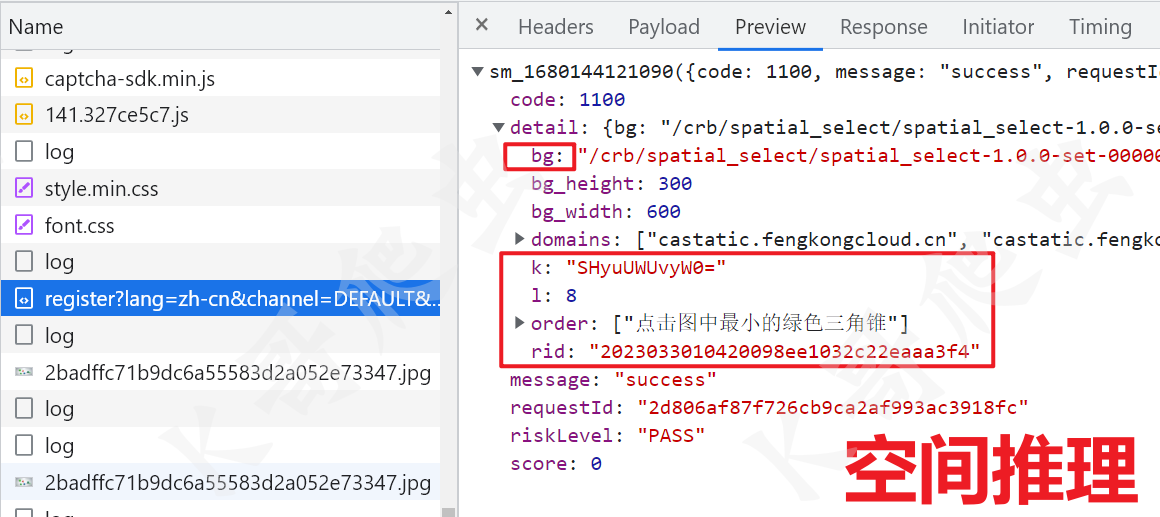The height and width of the screenshot is (517, 1160).
Task: Switch to the Initiator tab
Action: [x=998, y=27]
